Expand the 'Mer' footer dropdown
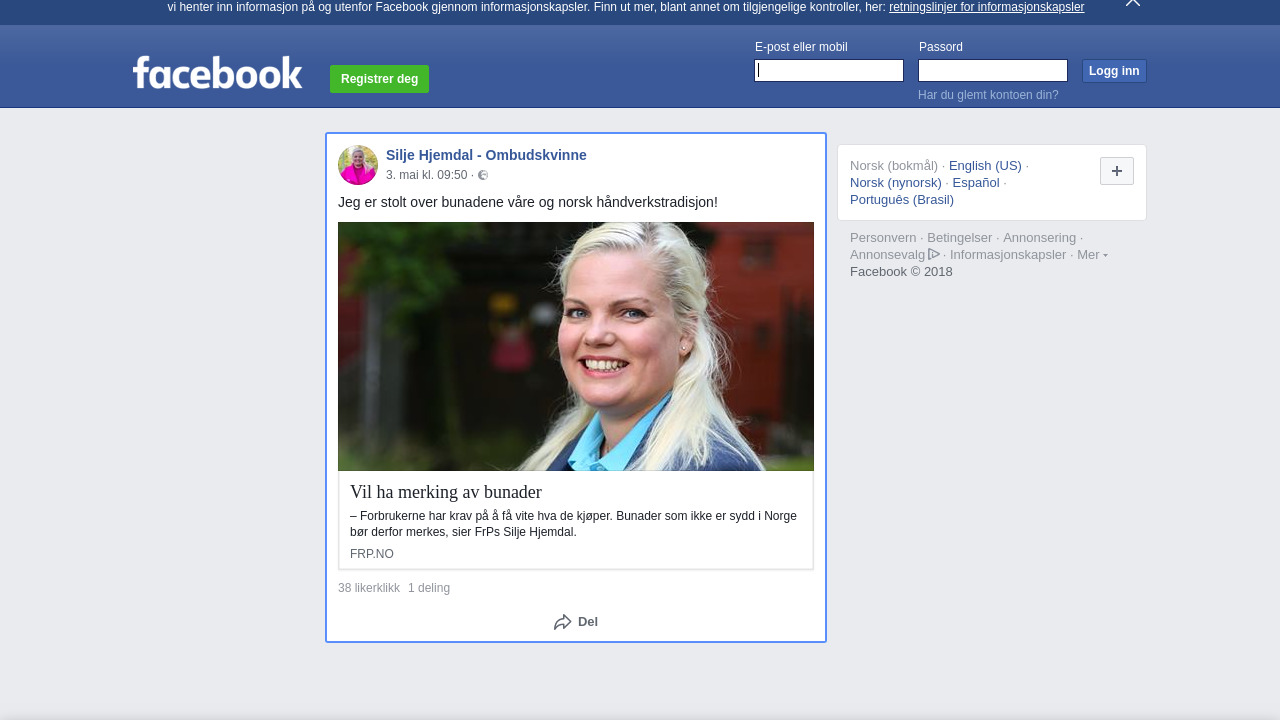The height and width of the screenshot is (720, 1280). 1092,255
